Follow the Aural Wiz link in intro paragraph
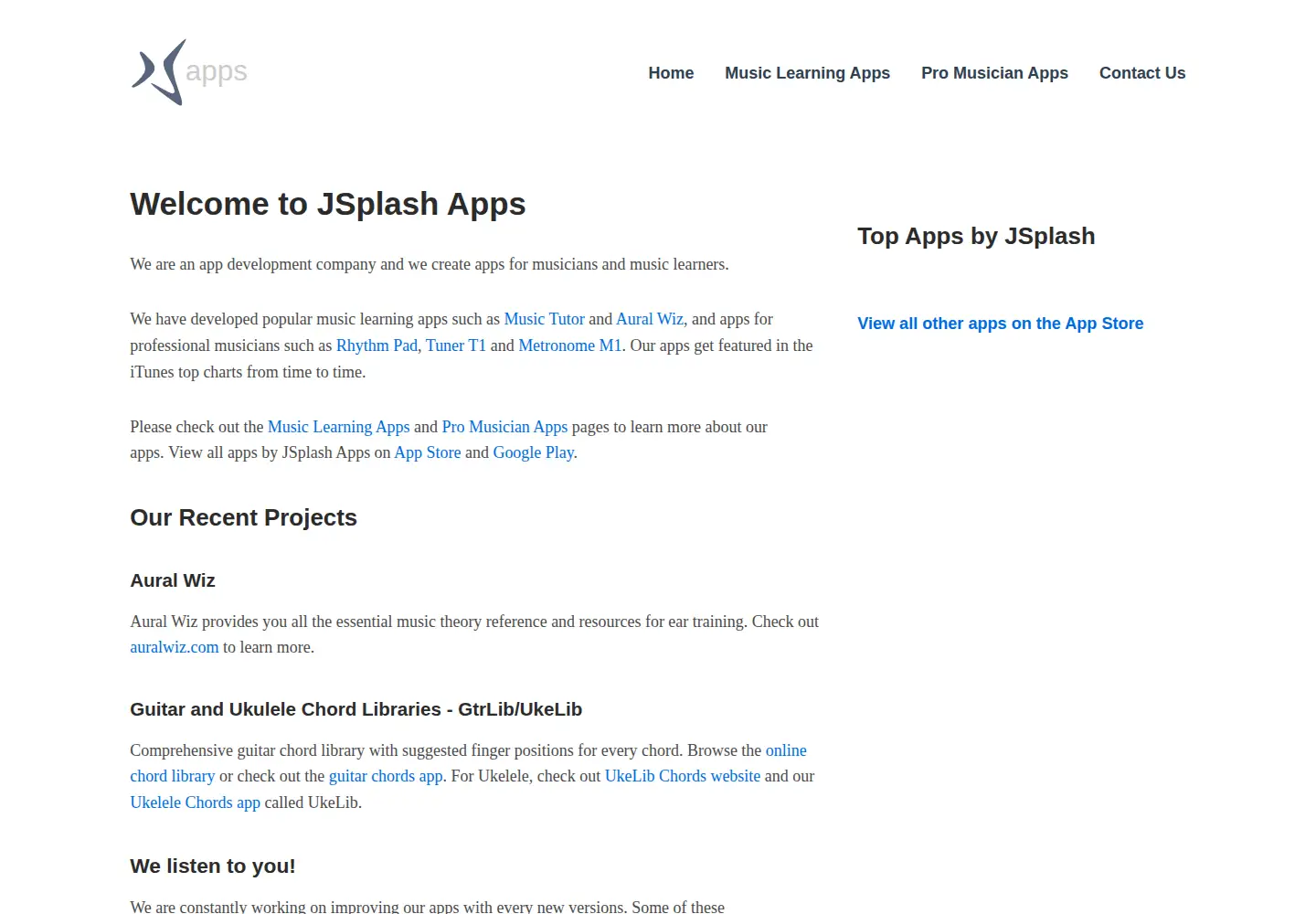 pos(650,319)
